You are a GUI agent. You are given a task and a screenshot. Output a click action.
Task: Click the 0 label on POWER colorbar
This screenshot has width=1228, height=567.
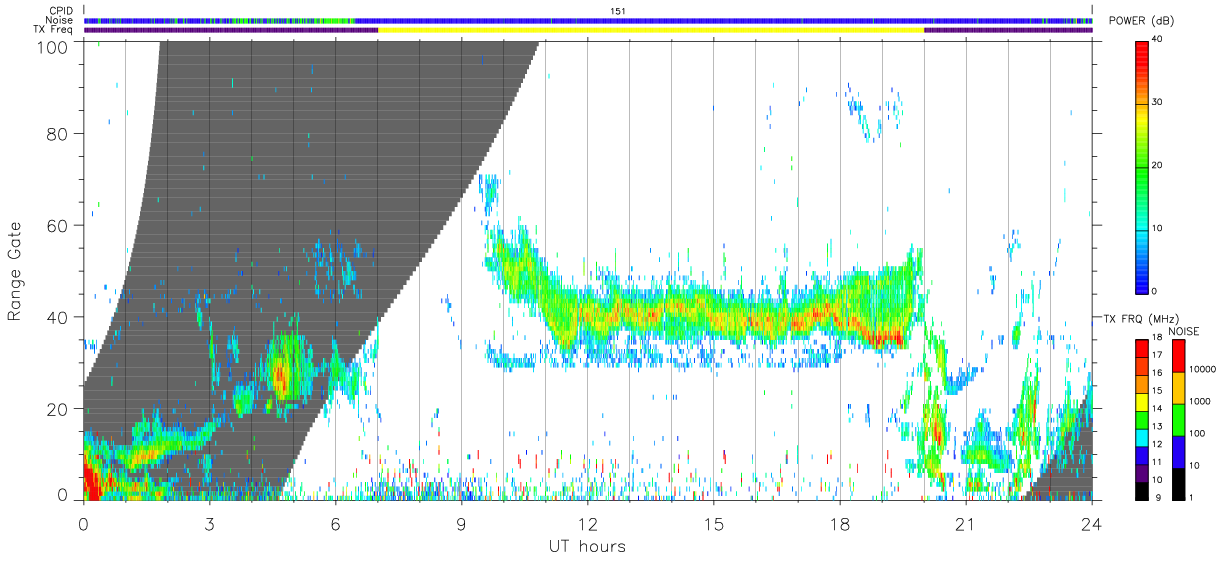1154,291
